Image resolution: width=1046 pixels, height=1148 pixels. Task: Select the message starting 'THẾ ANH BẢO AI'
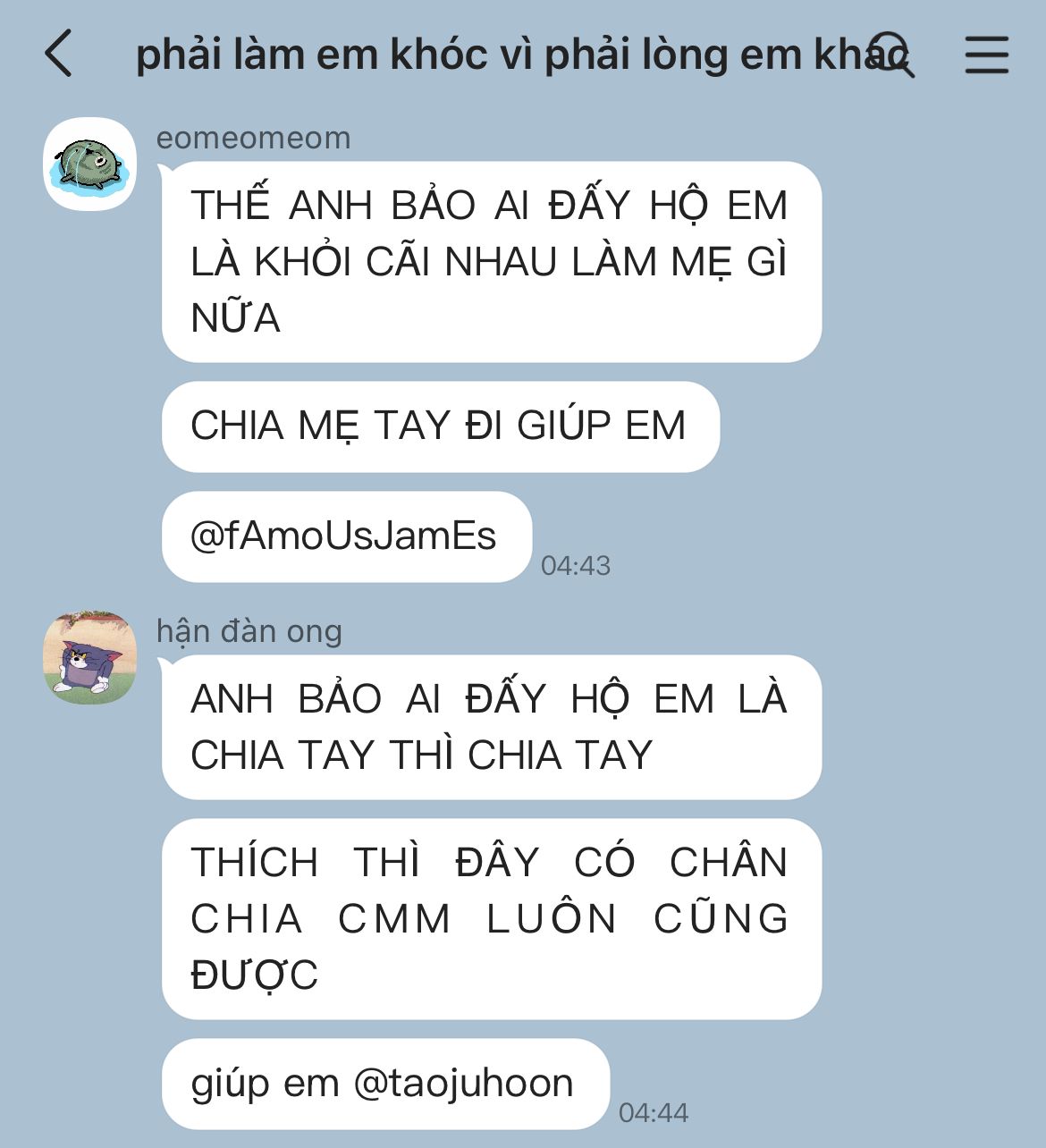[x=491, y=261]
